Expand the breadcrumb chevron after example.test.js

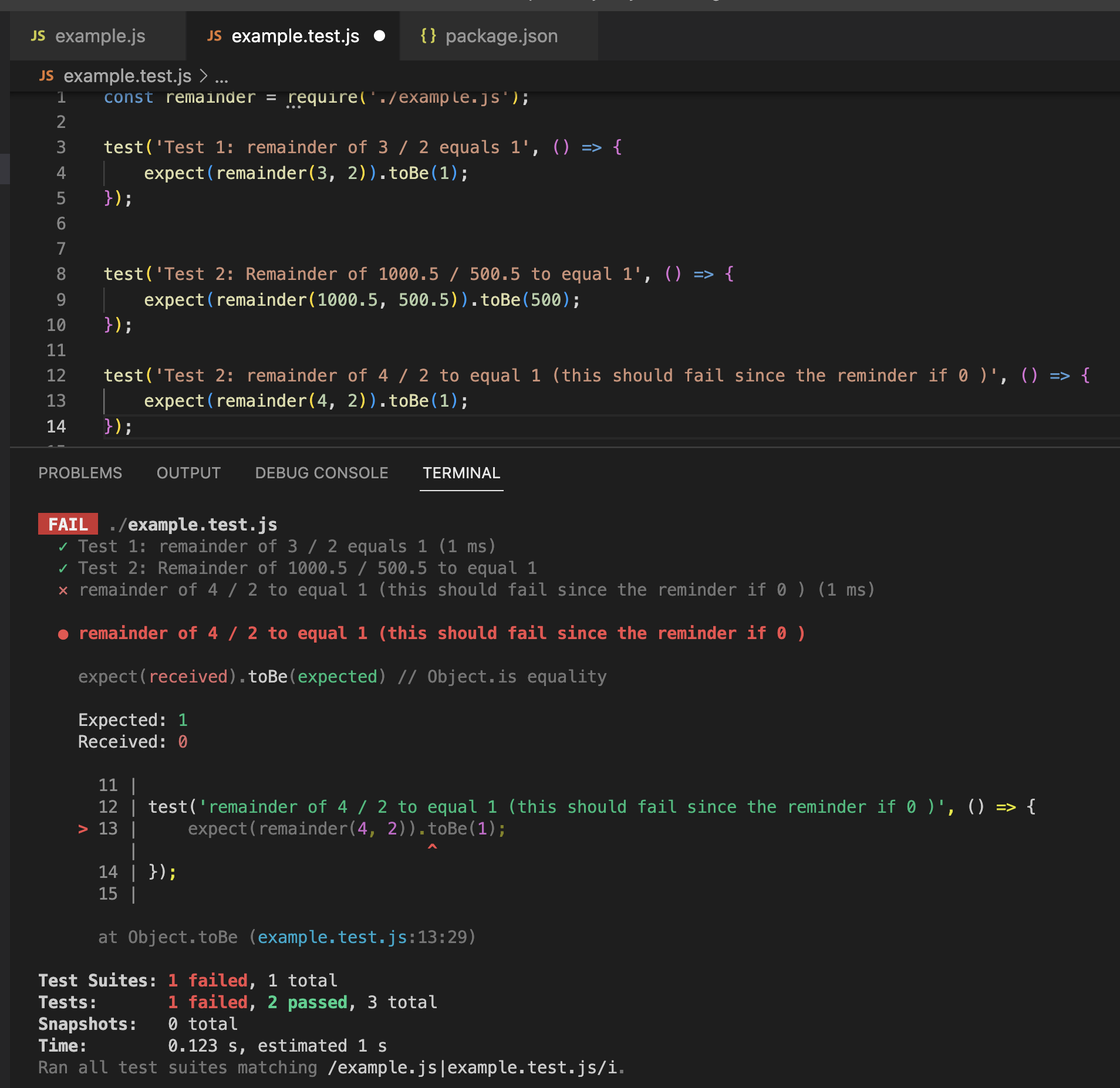[204, 76]
